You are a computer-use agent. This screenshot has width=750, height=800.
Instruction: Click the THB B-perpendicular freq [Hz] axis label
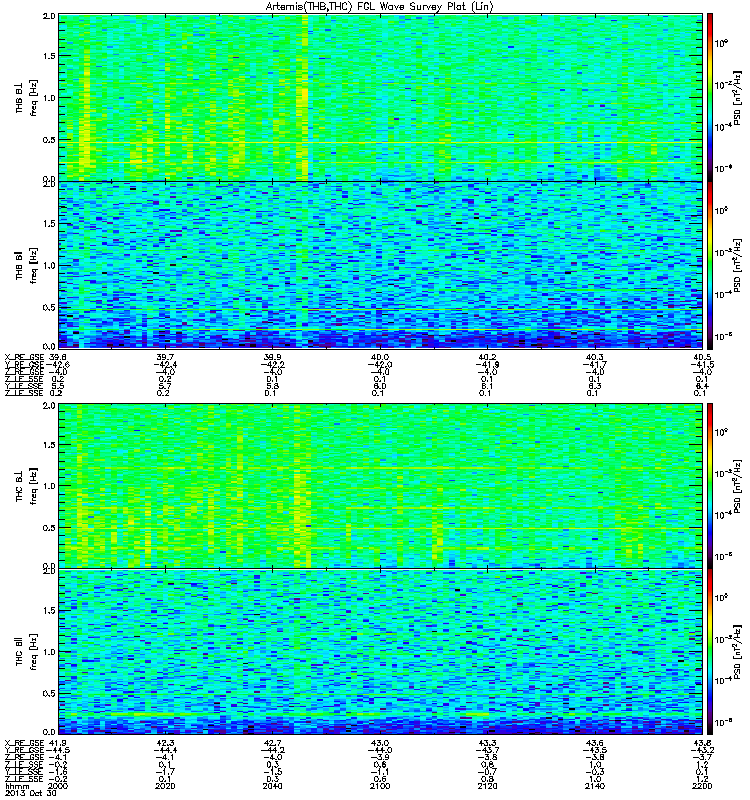tap(33, 97)
